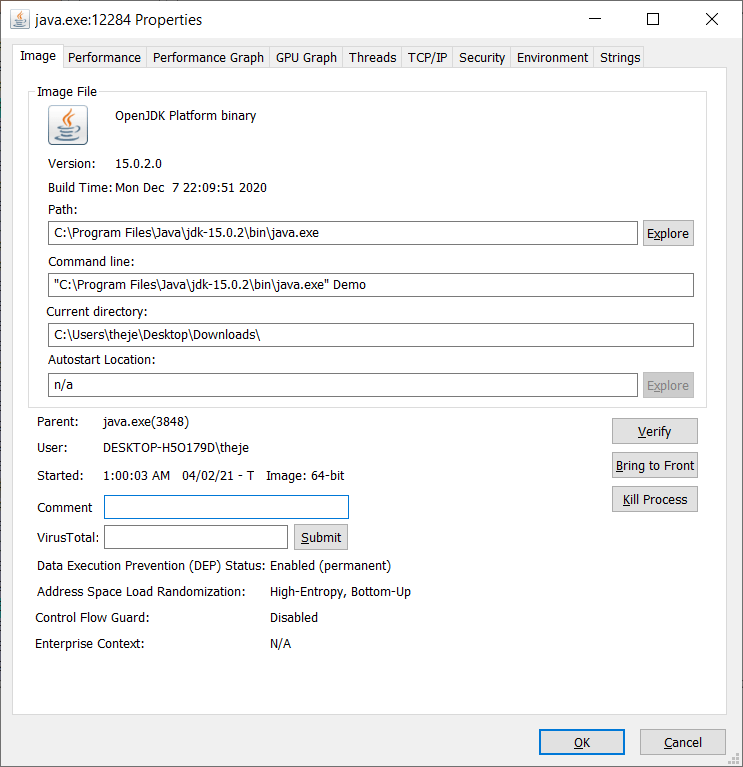Click the Enterprise Context N/A value
Viewport: 743px width, 767px height.
280,644
